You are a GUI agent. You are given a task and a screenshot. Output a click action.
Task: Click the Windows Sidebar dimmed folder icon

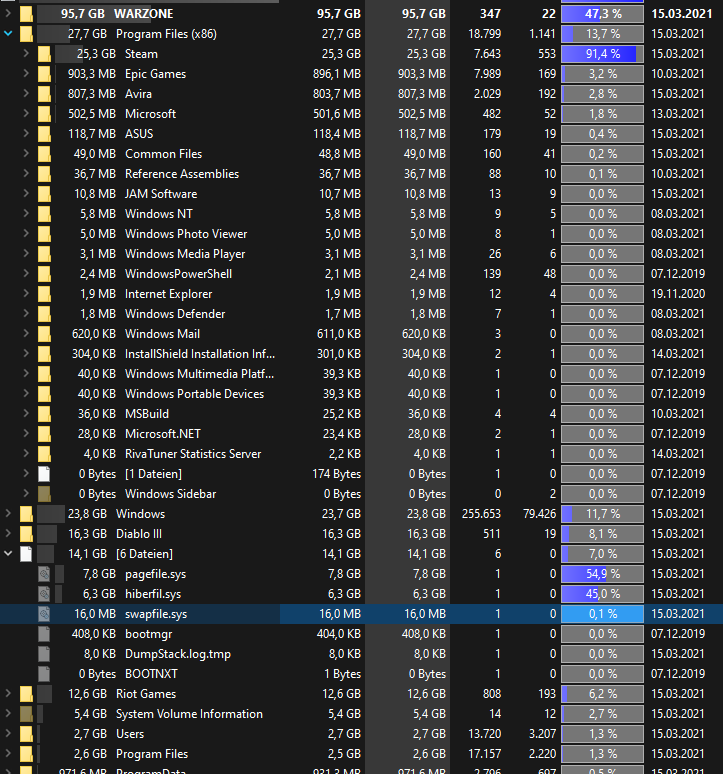click(44, 494)
